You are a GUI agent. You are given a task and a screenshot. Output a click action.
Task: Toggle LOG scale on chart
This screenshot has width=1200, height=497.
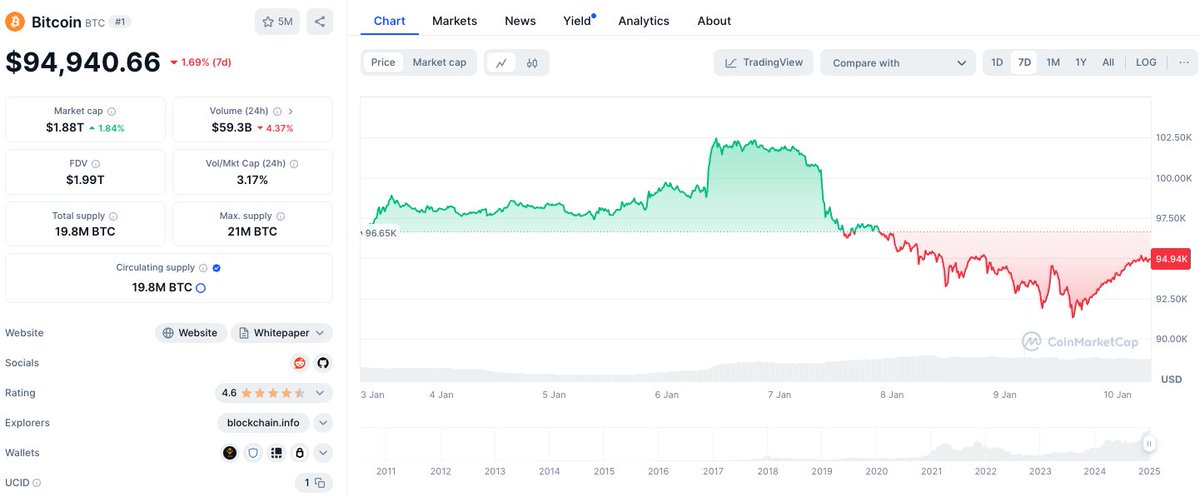point(1146,62)
